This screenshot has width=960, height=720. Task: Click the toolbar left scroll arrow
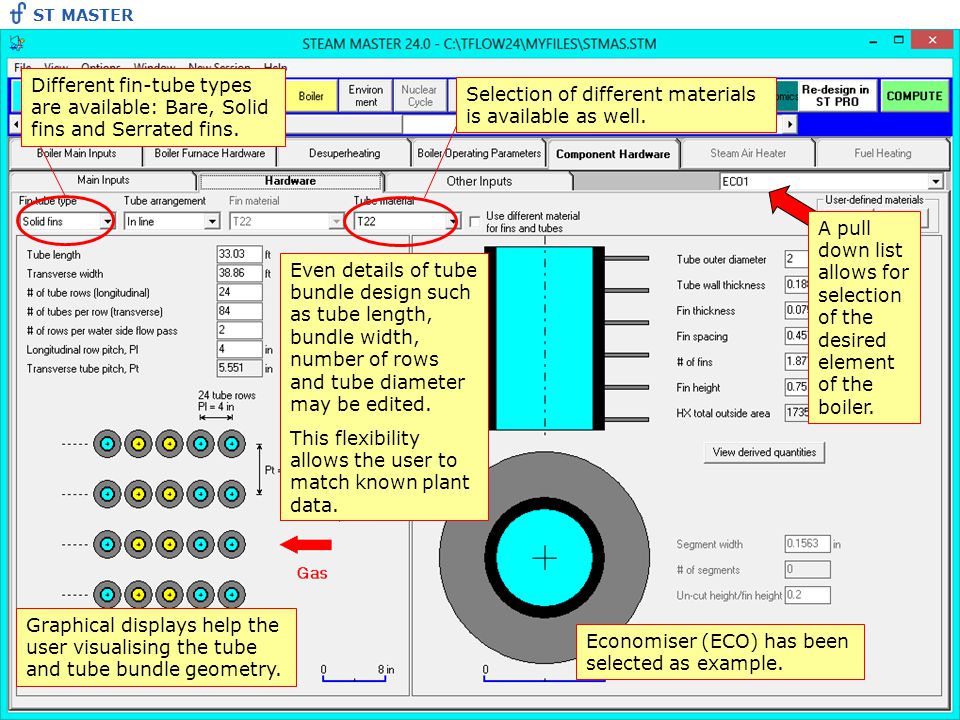16,124
